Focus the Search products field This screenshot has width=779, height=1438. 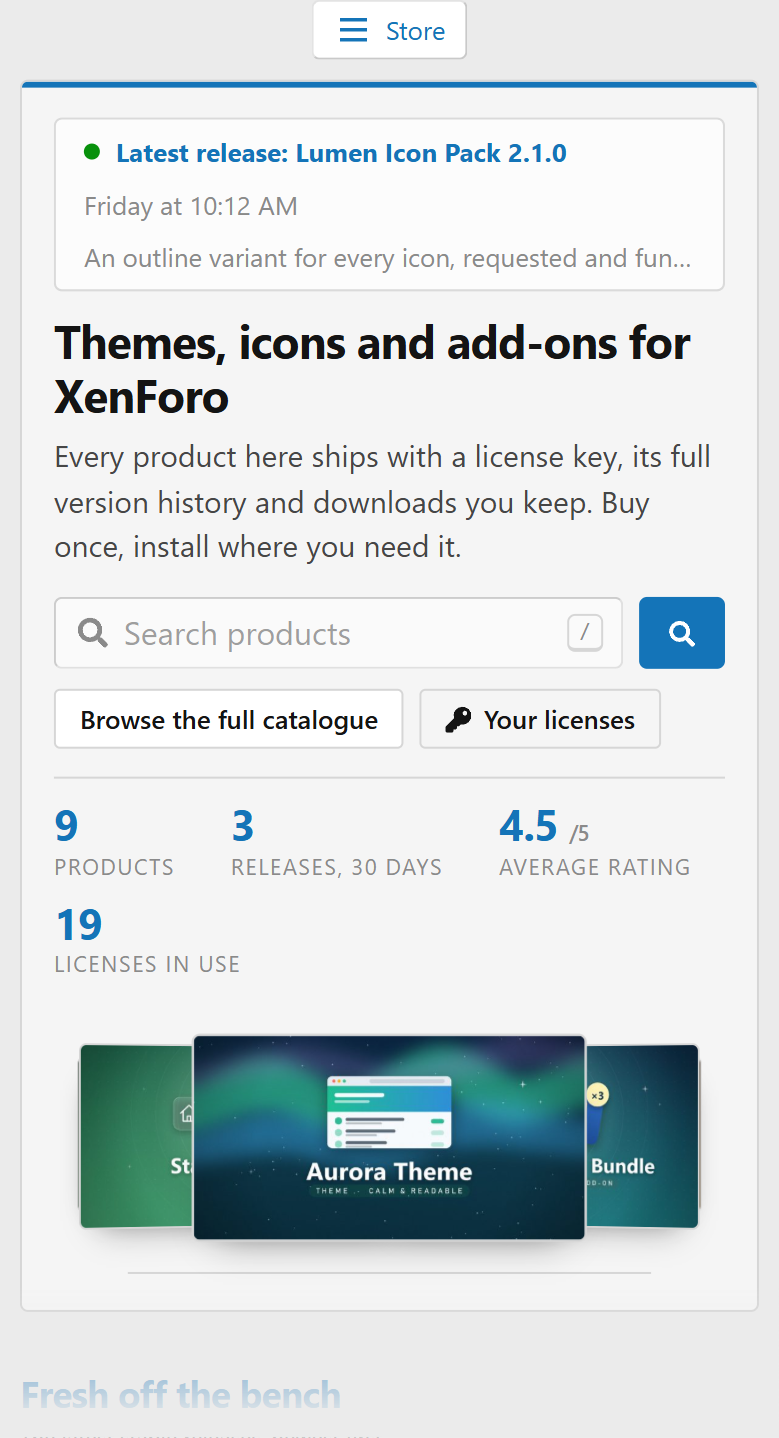(338, 633)
